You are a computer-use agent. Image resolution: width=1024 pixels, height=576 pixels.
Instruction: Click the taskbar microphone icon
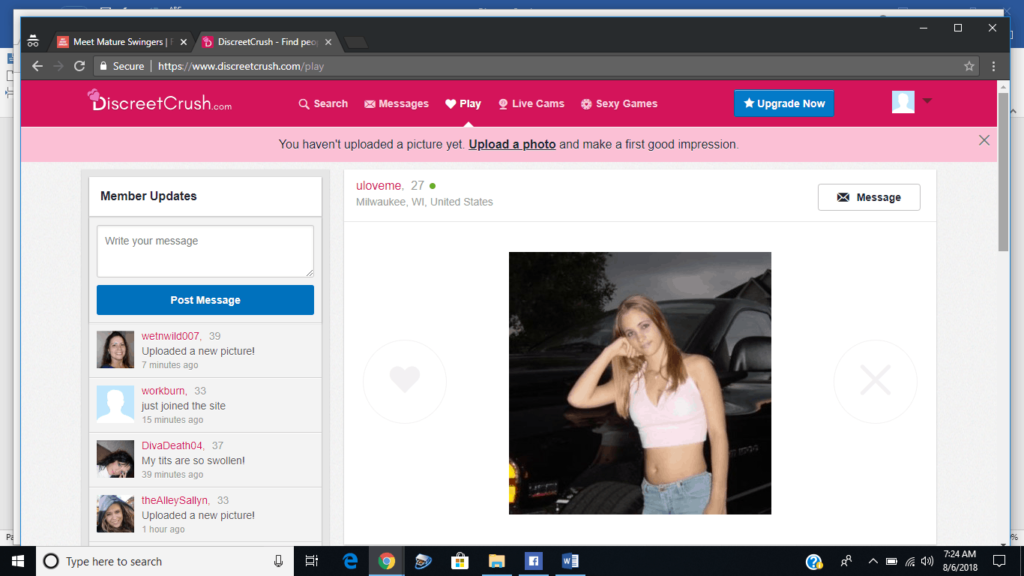coord(278,561)
